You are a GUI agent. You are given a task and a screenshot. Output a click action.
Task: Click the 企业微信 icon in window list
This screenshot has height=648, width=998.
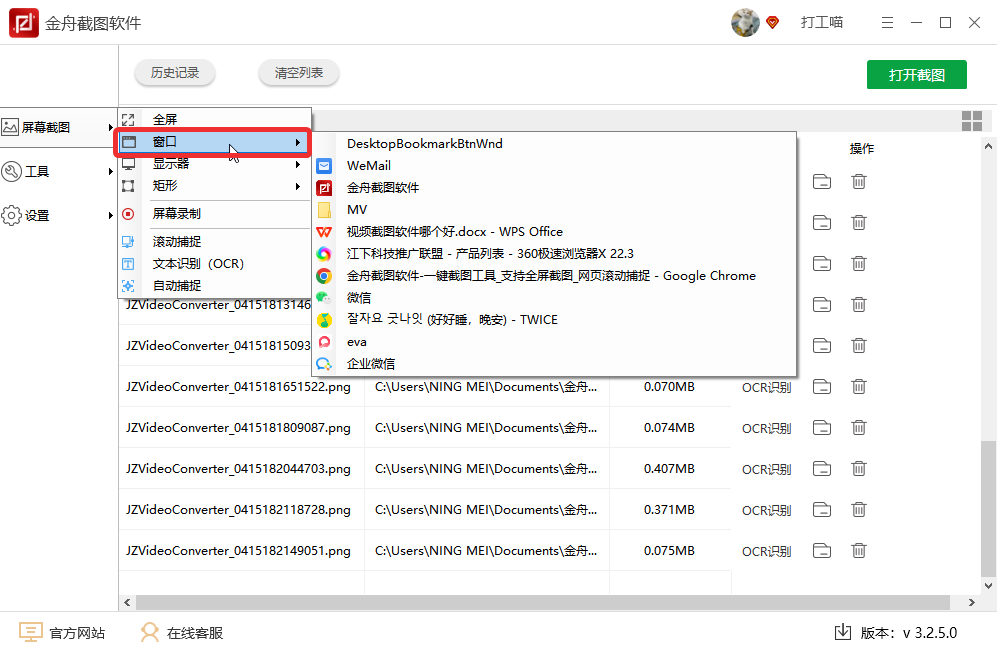pyautogui.click(x=324, y=363)
